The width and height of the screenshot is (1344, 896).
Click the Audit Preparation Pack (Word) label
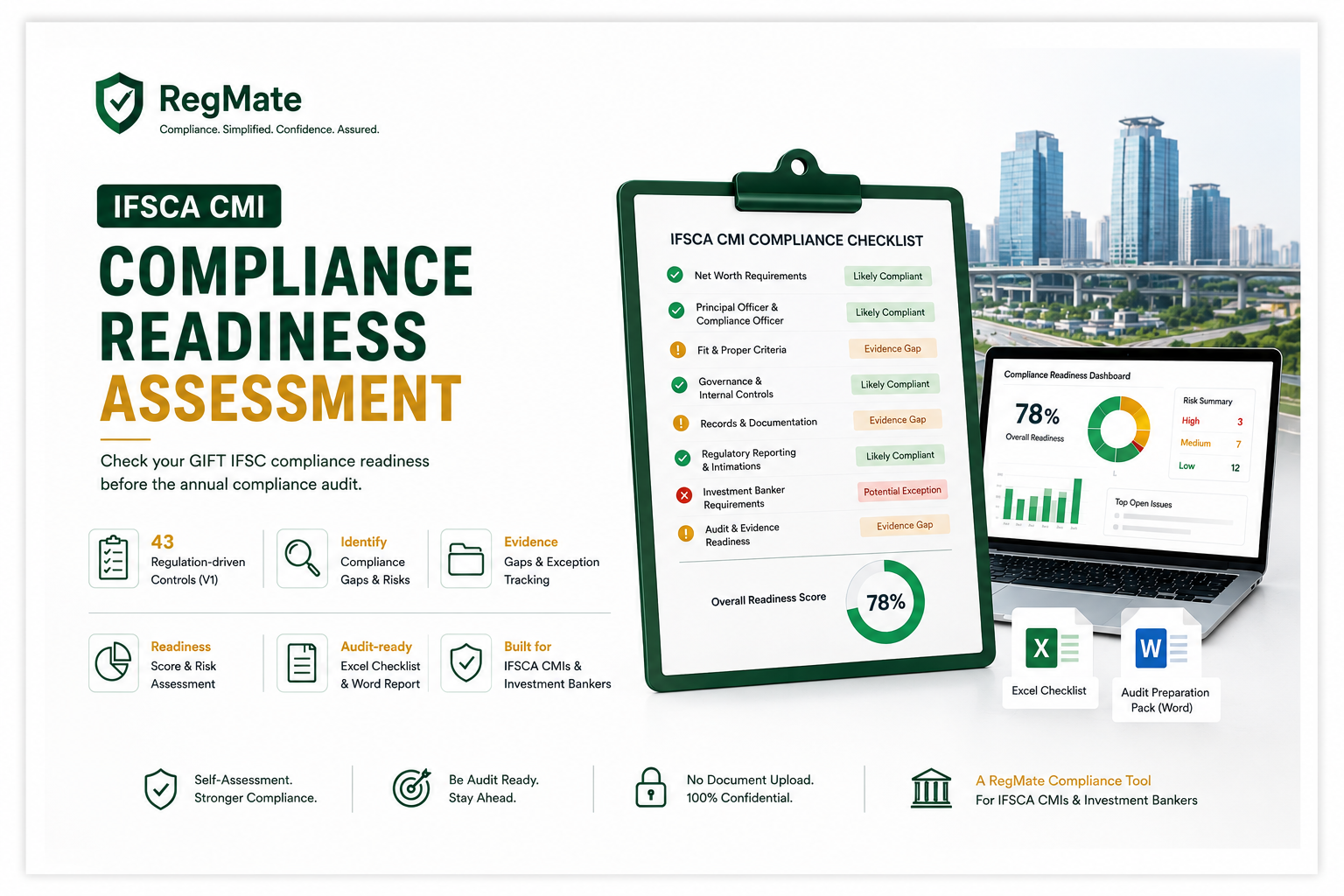pos(1165,700)
